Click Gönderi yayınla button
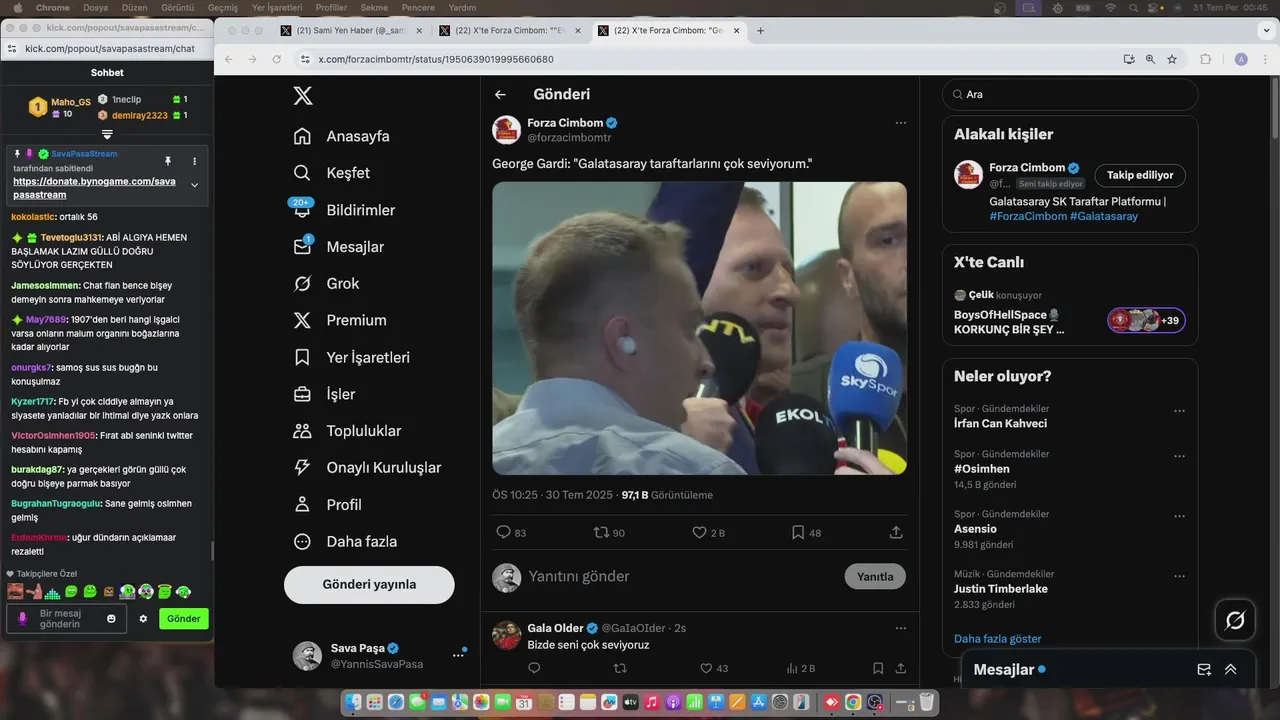The height and width of the screenshot is (720, 1280). (369, 584)
